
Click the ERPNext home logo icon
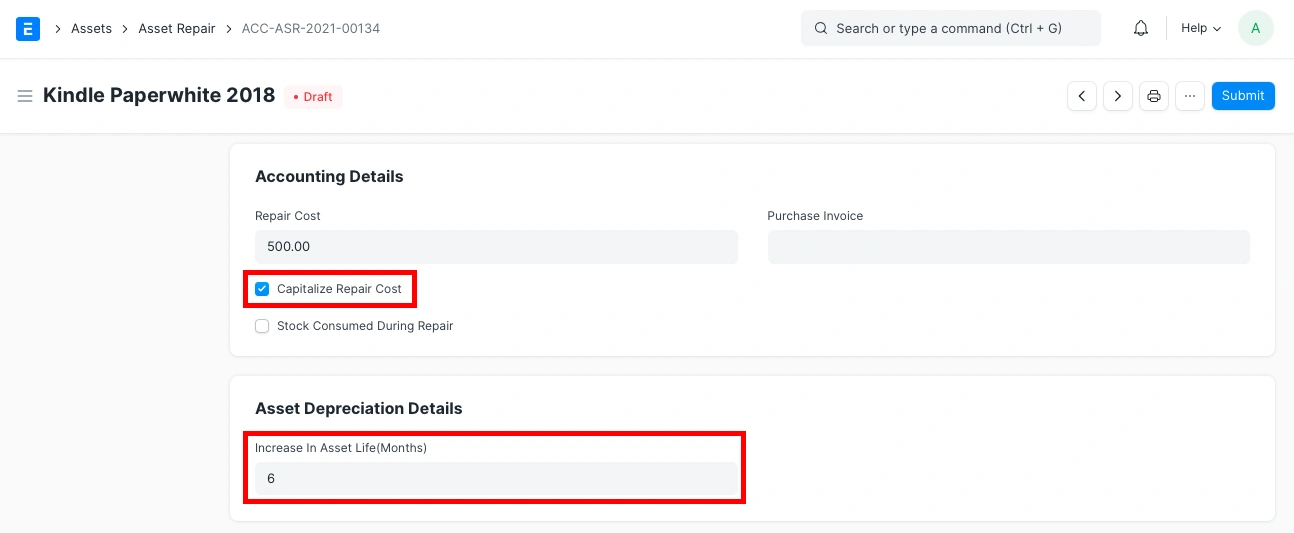point(28,29)
